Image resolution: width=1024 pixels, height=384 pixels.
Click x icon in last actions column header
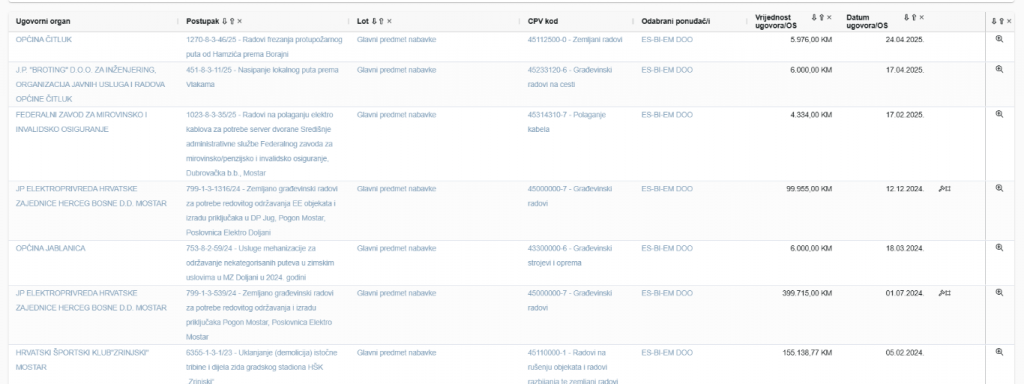point(1009,22)
